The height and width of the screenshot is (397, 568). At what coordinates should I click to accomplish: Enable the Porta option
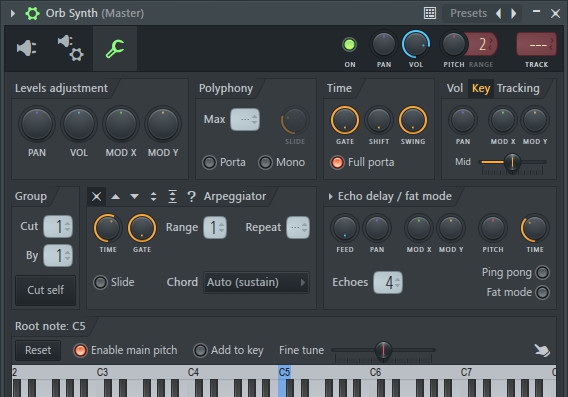tap(209, 162)
